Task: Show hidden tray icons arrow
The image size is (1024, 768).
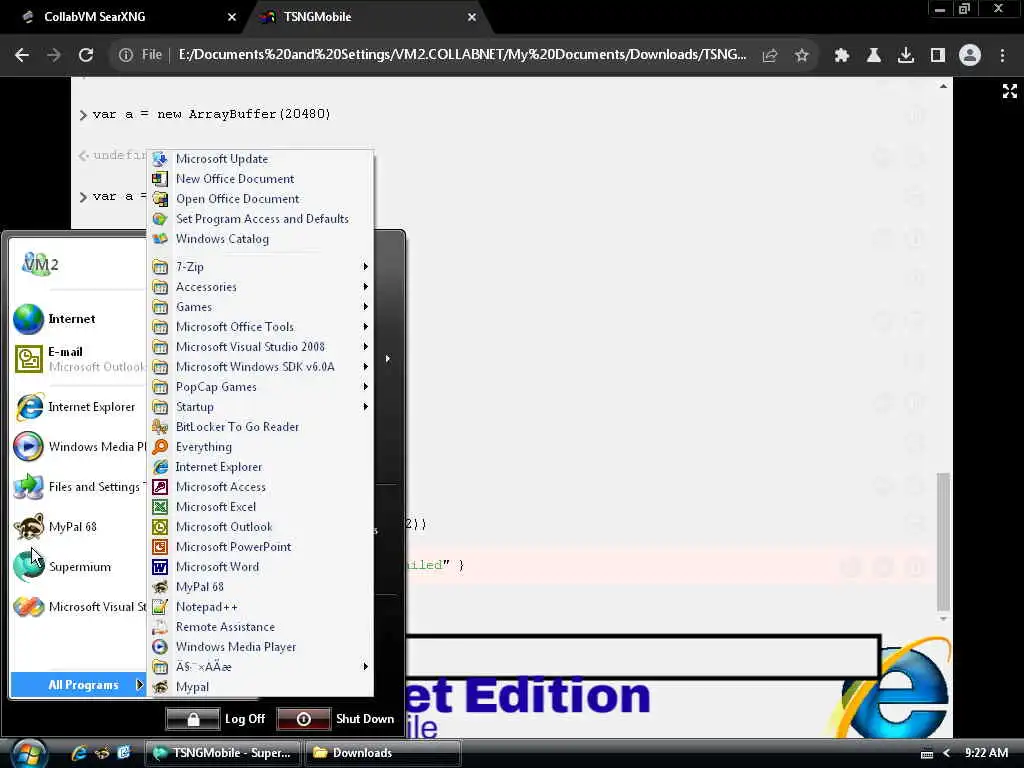Action: (947, 754)
